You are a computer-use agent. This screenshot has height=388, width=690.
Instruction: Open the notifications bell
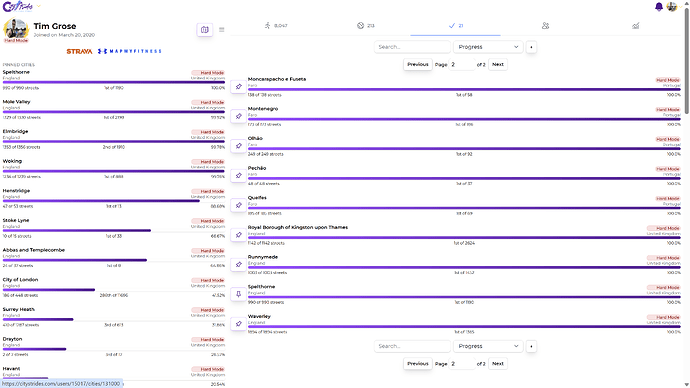click(659, 7)
